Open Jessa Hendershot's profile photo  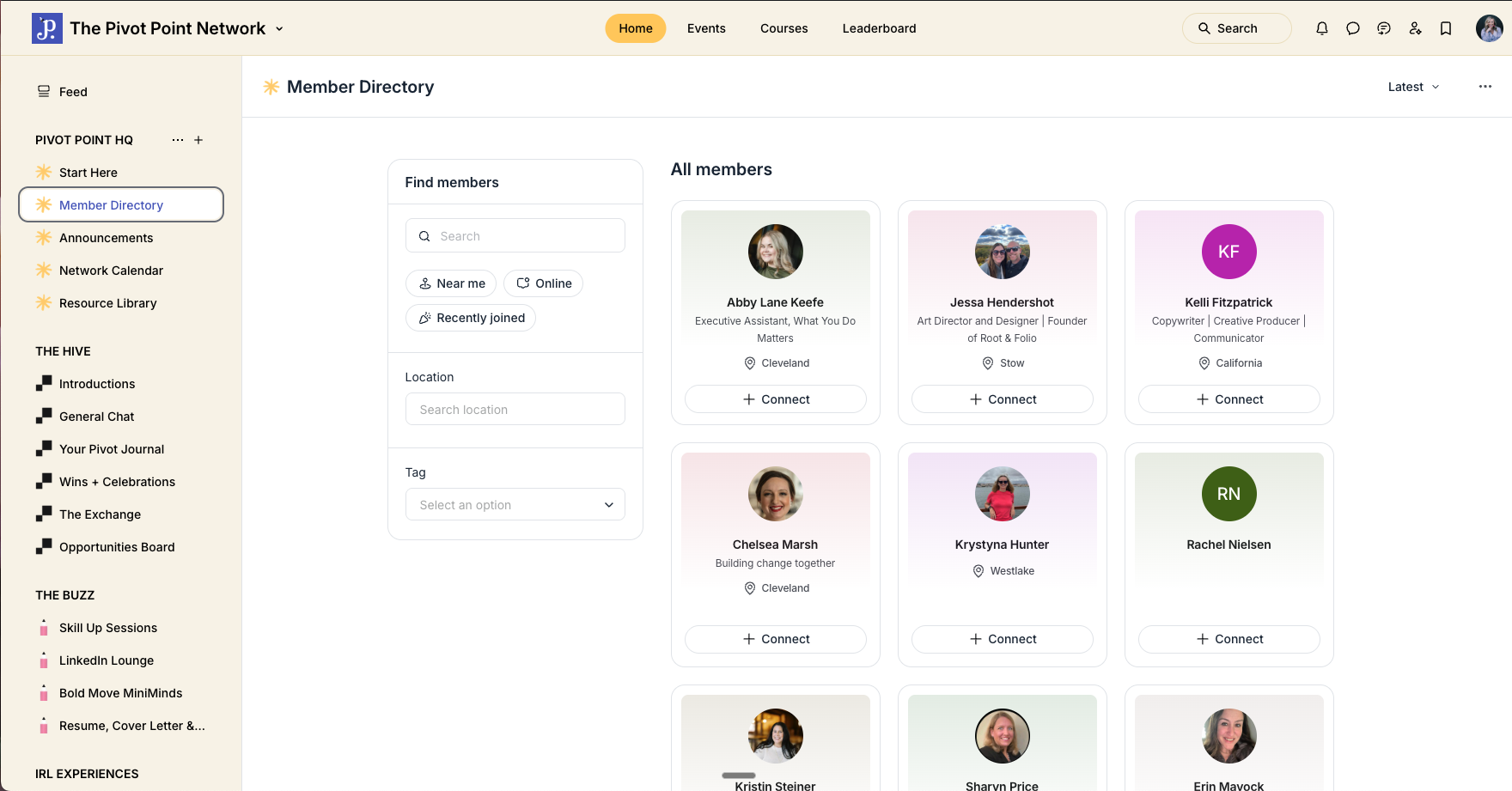coord(1003,252)
